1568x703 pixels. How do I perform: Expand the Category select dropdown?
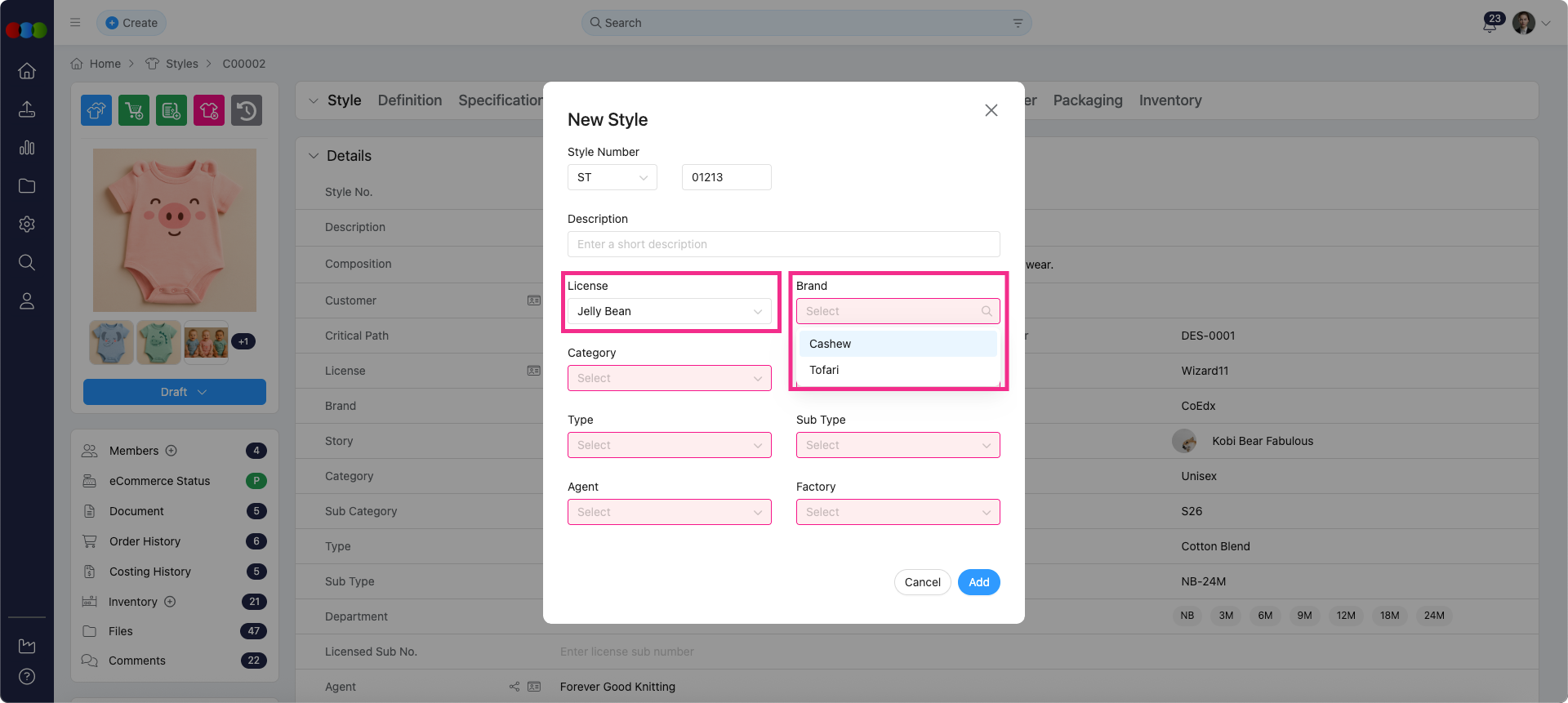click(669, 378)
